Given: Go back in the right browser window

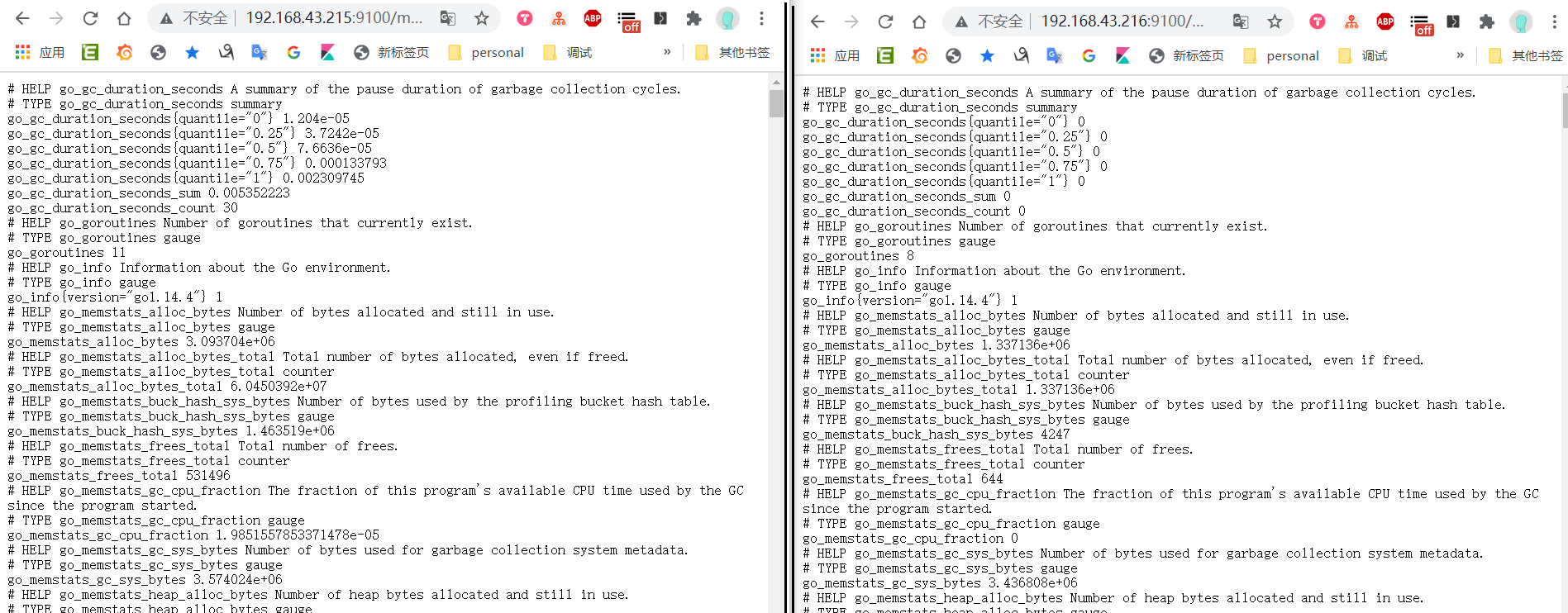Looking at the screenshot, I should 817,21.
